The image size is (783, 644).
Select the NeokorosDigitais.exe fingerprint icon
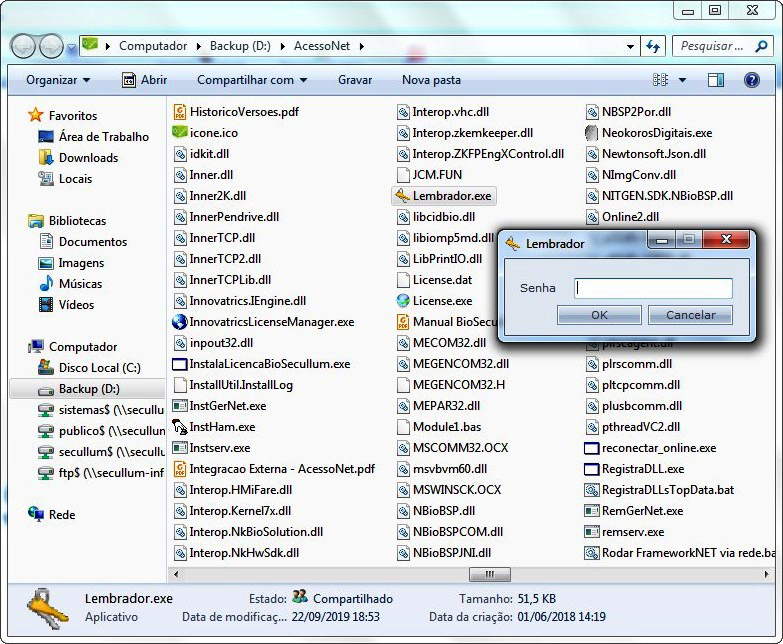593,133
